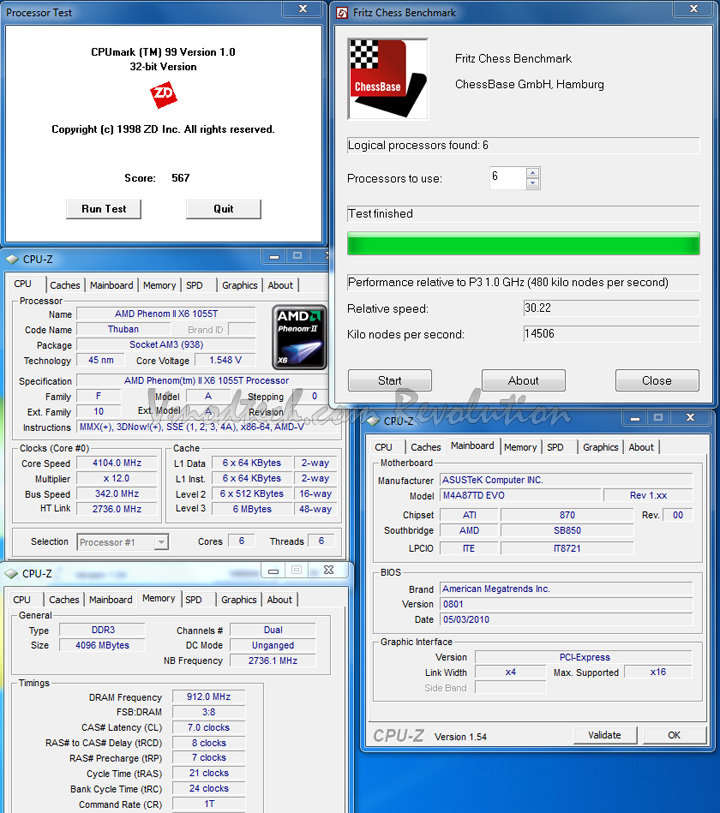720x813 pixels.
Task: Open About tab in CPU-Z Memory window
Action: click(x=279, y=599)
